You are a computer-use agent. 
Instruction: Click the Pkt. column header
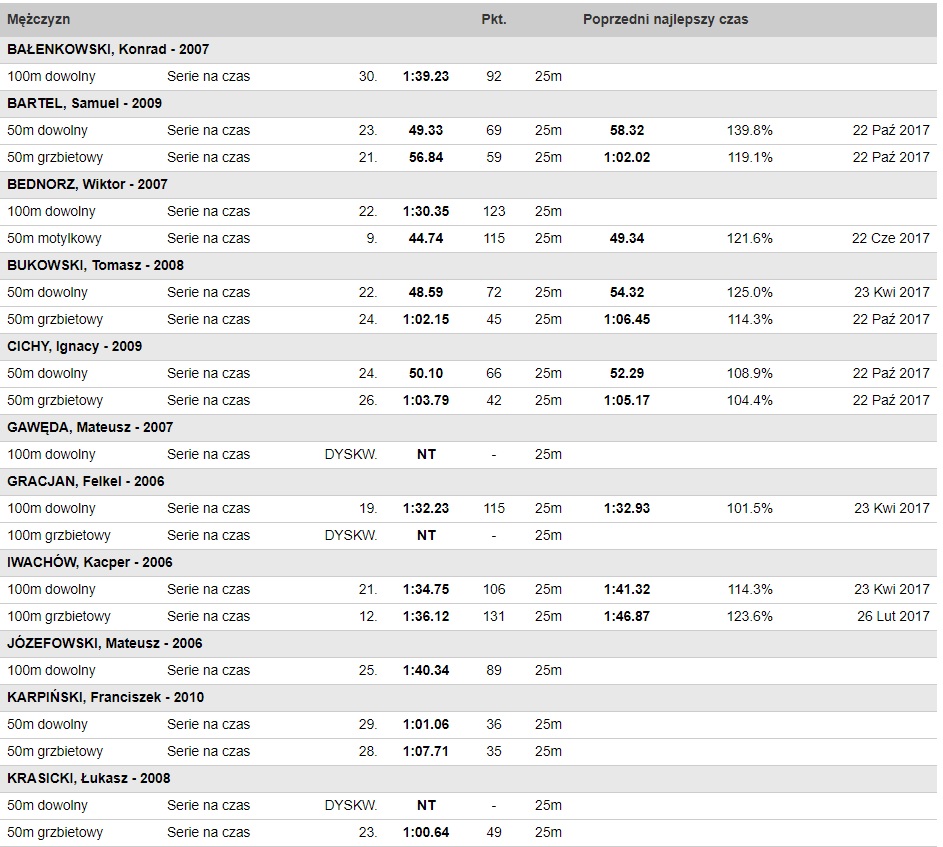tap(494, 19)
